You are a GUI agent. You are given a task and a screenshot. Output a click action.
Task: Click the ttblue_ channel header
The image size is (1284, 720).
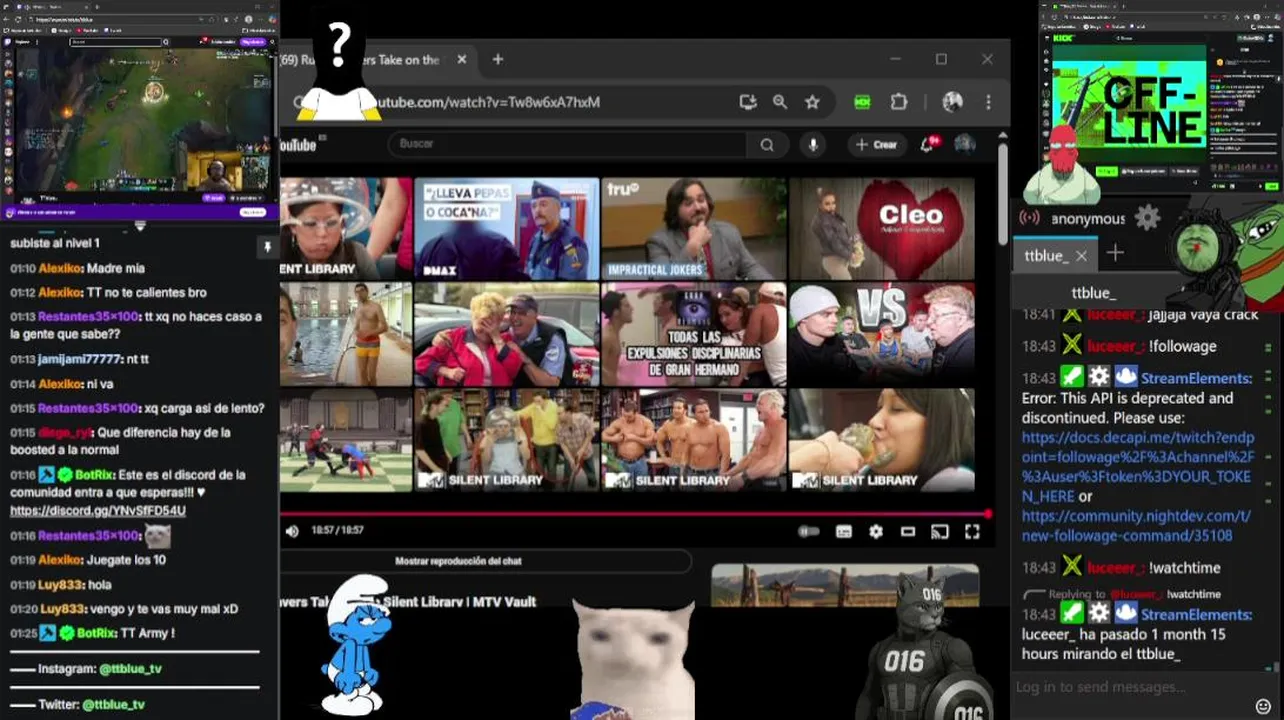[x=1093, y=293]
